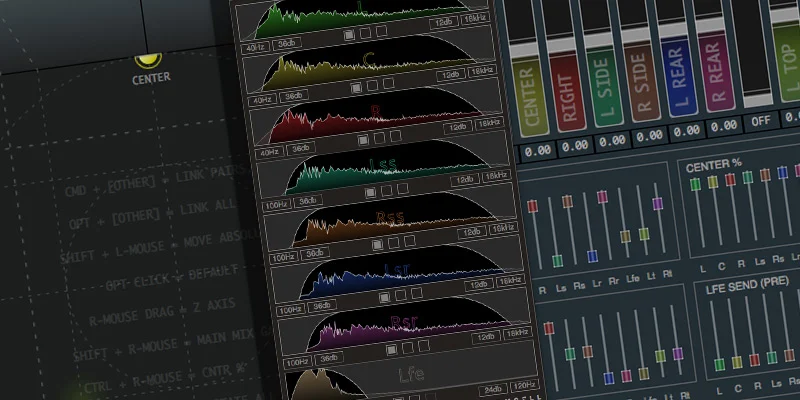This screenshot has width=800, height=400.
Task: Click the 'OPT-CLICK = DEFAULT' hint
Action: [x=172, y=278]
